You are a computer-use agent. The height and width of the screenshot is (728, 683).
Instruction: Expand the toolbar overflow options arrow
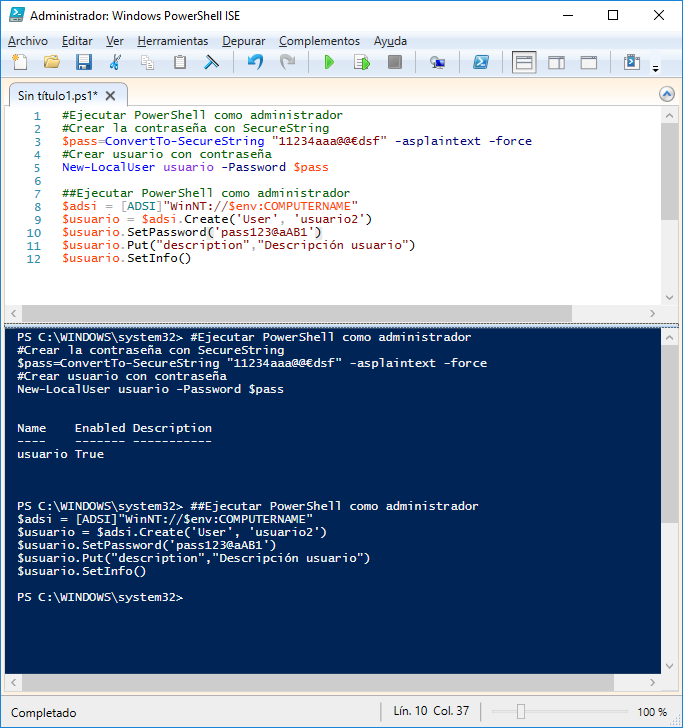(x=656, y=69)
